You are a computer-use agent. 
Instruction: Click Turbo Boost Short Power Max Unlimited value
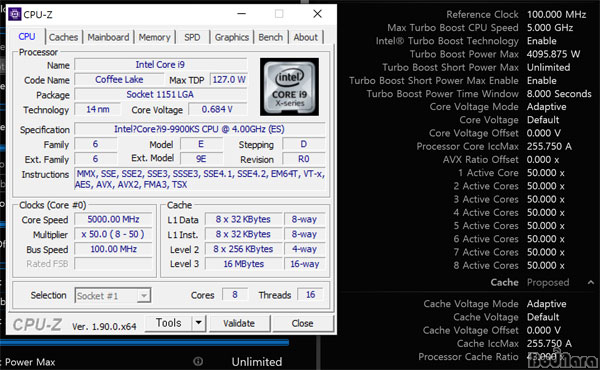pyautogui.click(x=548, y=67)
